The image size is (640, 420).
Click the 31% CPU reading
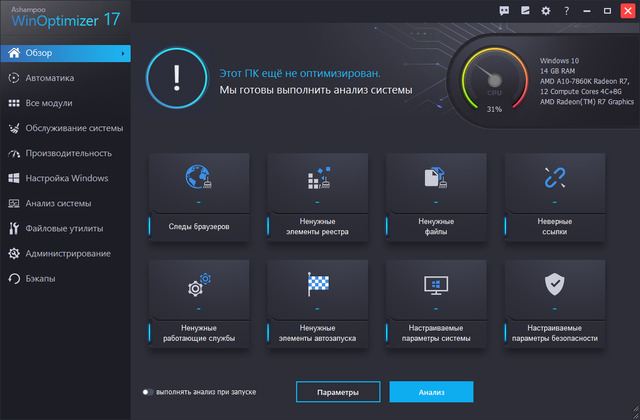494,109
